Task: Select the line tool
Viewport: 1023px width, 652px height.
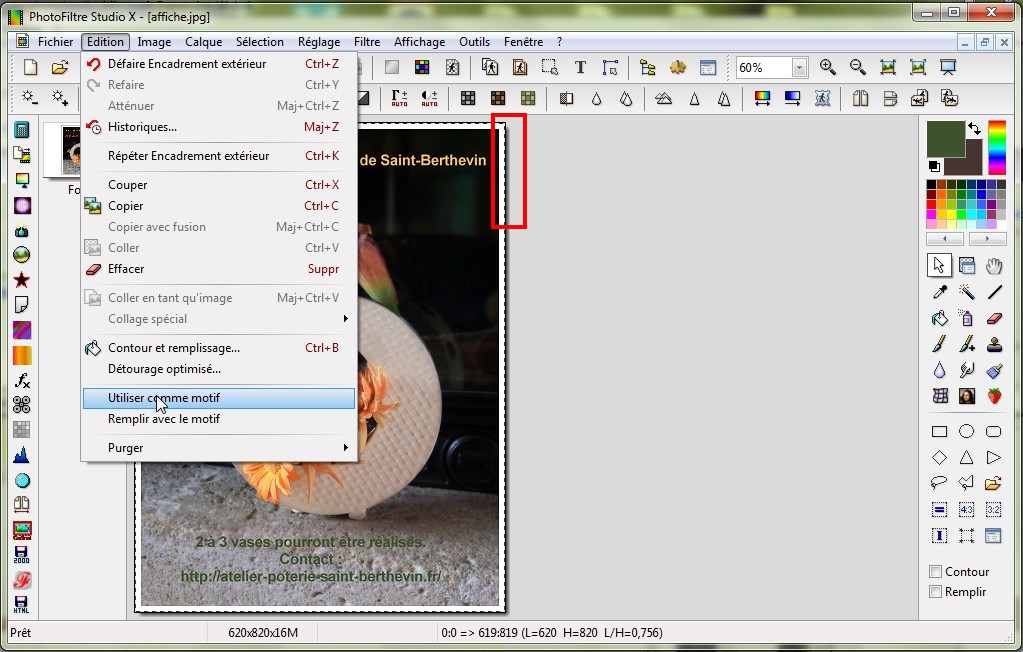Action: (994, 292)
